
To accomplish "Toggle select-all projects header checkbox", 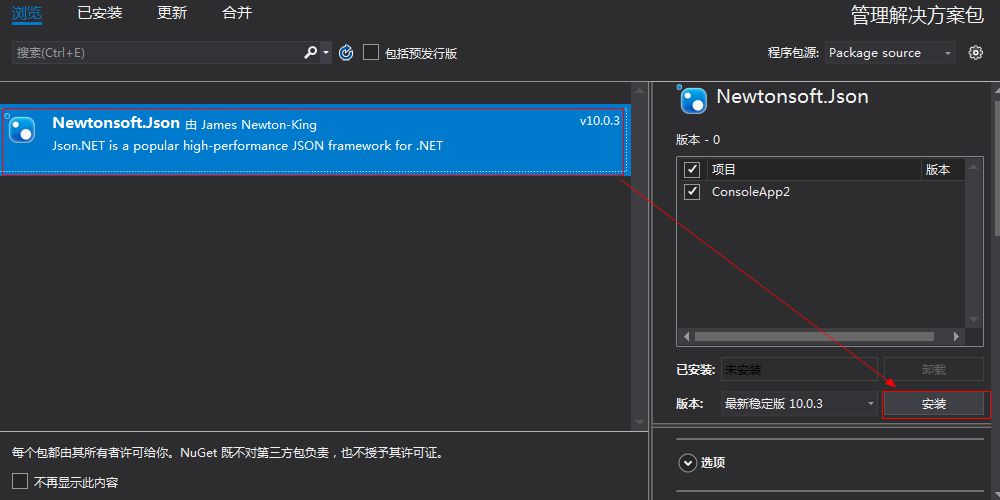I will click(x=692, y=170).
